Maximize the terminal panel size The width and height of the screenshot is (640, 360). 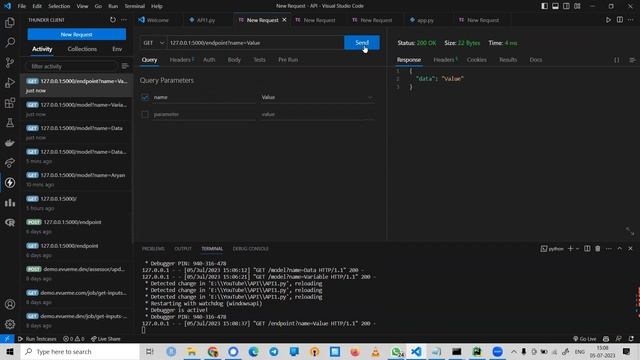tap(620, 249)
